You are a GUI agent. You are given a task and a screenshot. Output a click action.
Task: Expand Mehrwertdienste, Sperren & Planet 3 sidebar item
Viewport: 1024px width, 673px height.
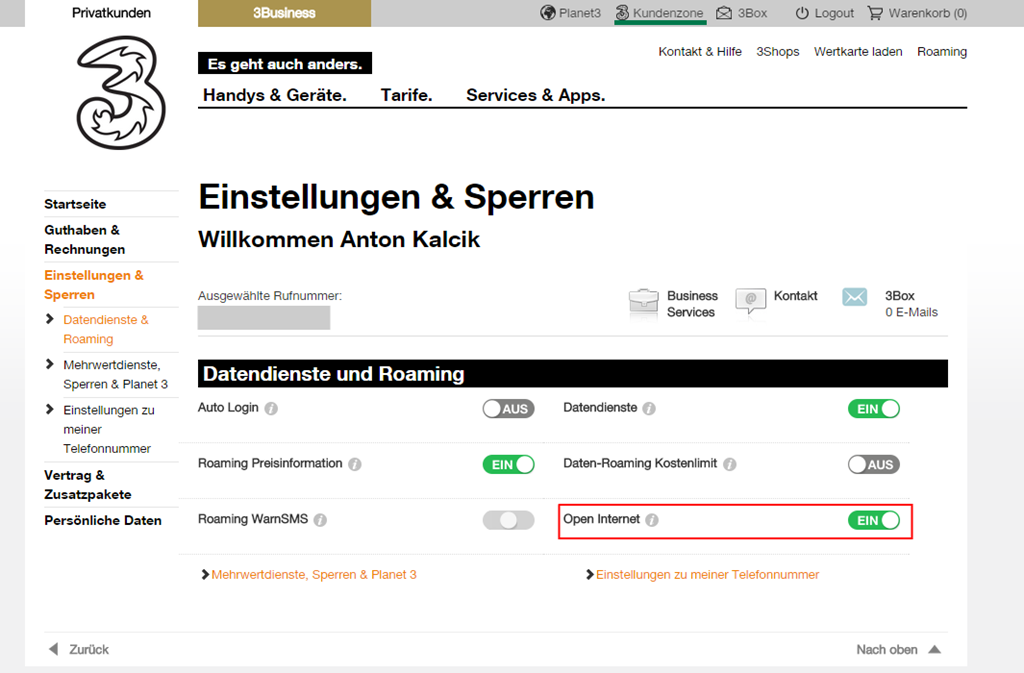(51, 365)
